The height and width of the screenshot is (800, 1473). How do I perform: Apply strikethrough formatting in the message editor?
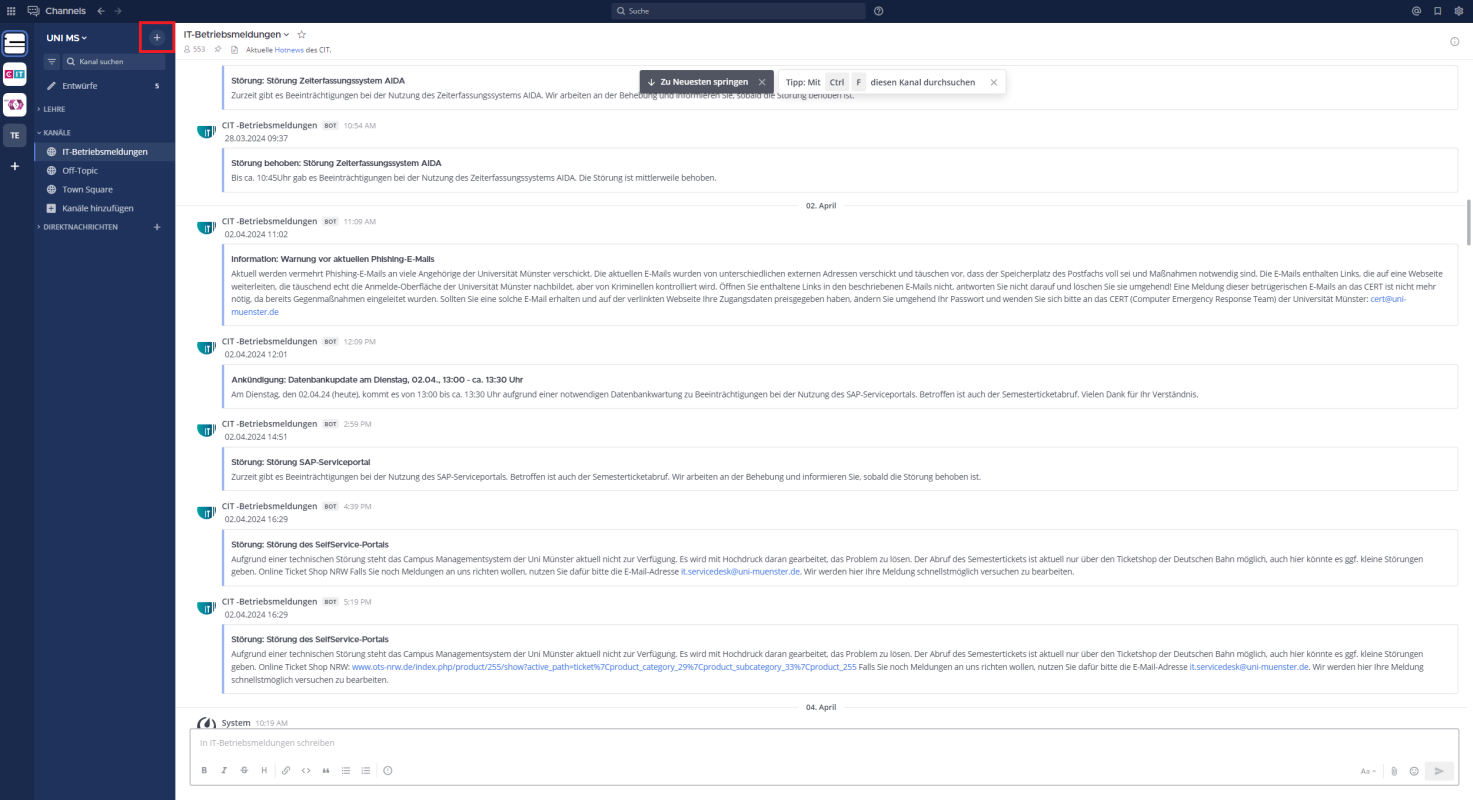(x=244, y=771)
